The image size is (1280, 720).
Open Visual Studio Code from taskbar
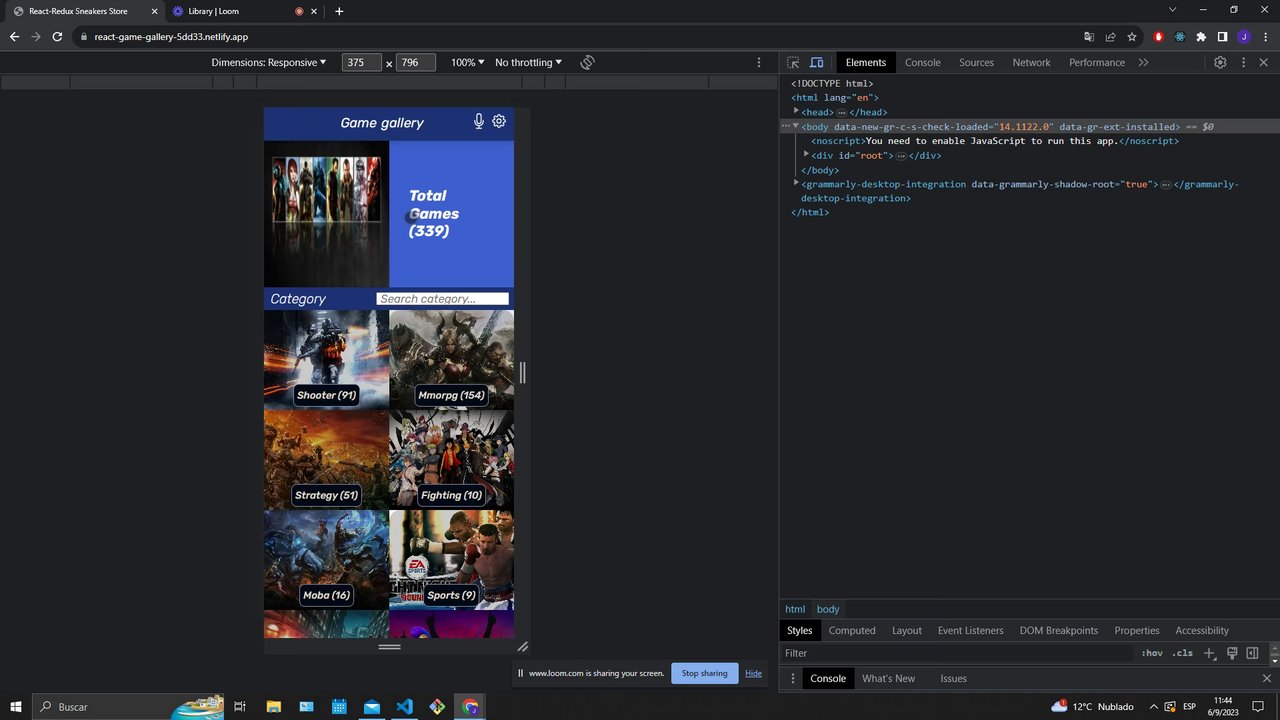pos(404,706)
